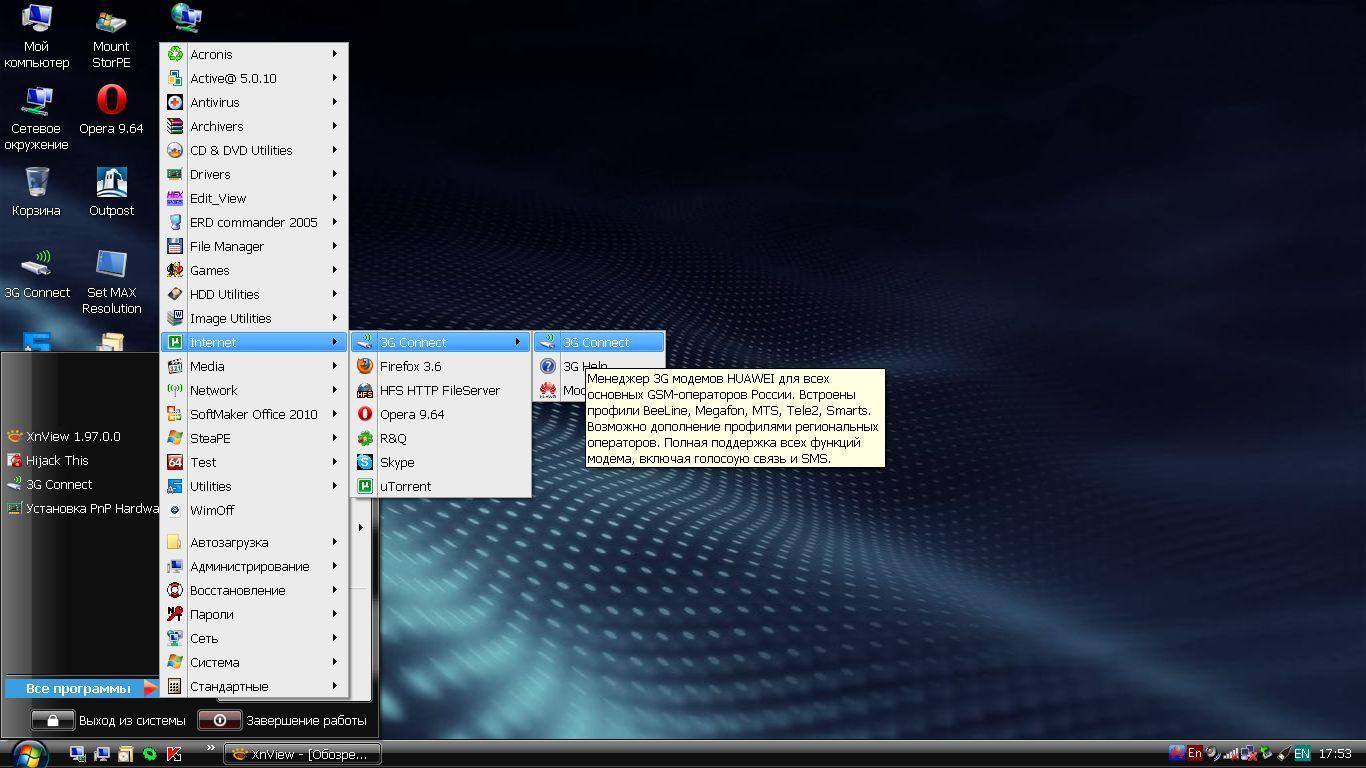Screen dimensions: 1366x768
Task: Select HFS HTTP FileServer menu entry
Action: (x=439, y=390)
